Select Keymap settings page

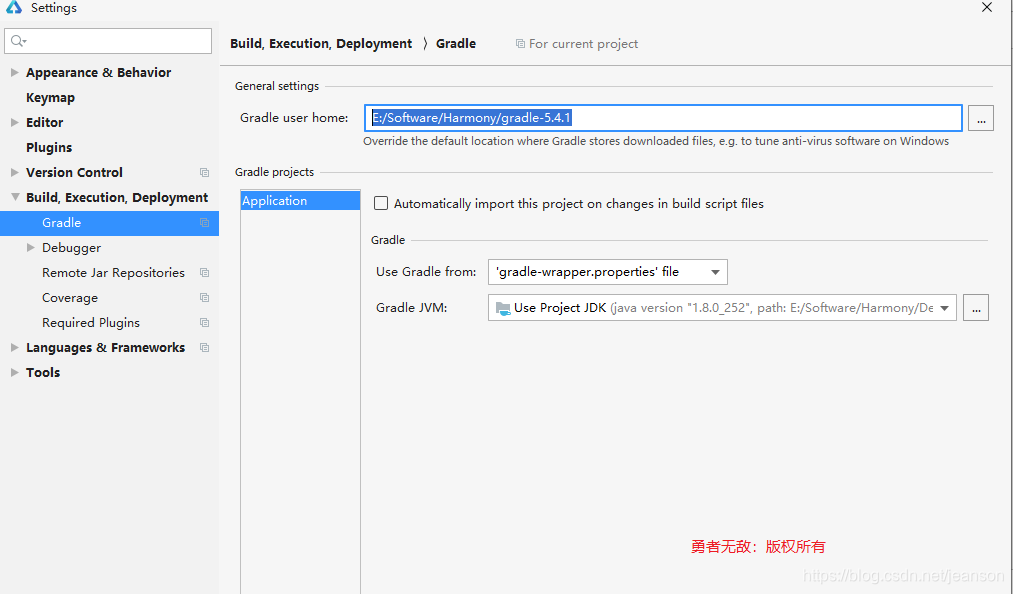coord(50,98)
